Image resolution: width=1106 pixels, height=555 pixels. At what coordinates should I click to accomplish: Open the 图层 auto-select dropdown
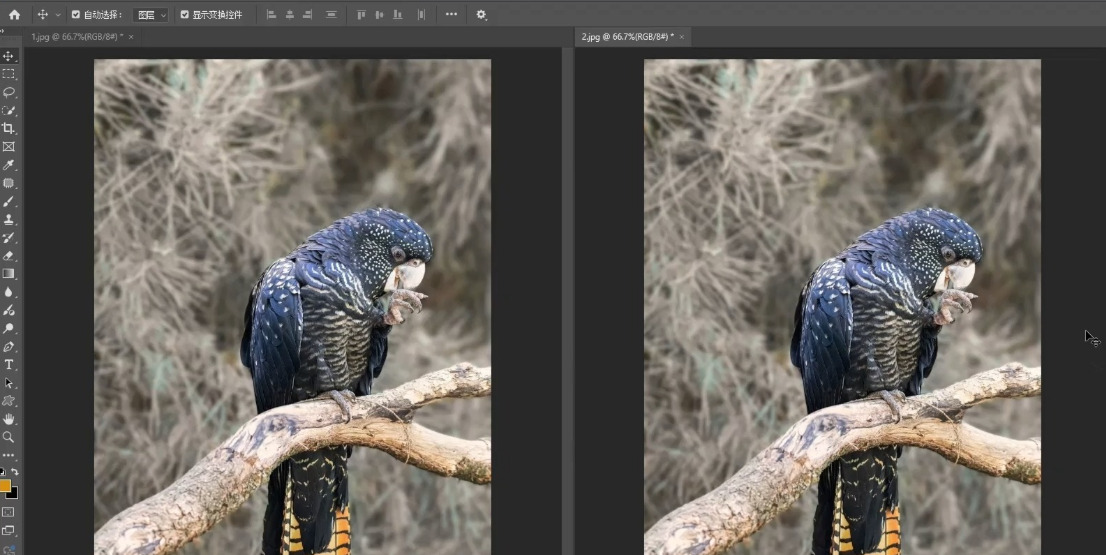150,15
